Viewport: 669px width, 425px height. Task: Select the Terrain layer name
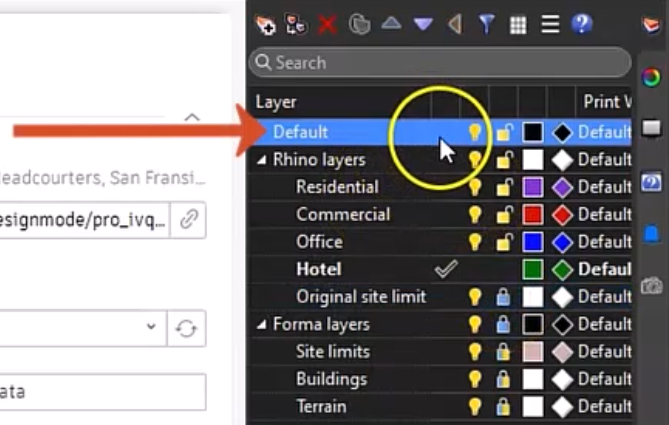tap(321, 407)
